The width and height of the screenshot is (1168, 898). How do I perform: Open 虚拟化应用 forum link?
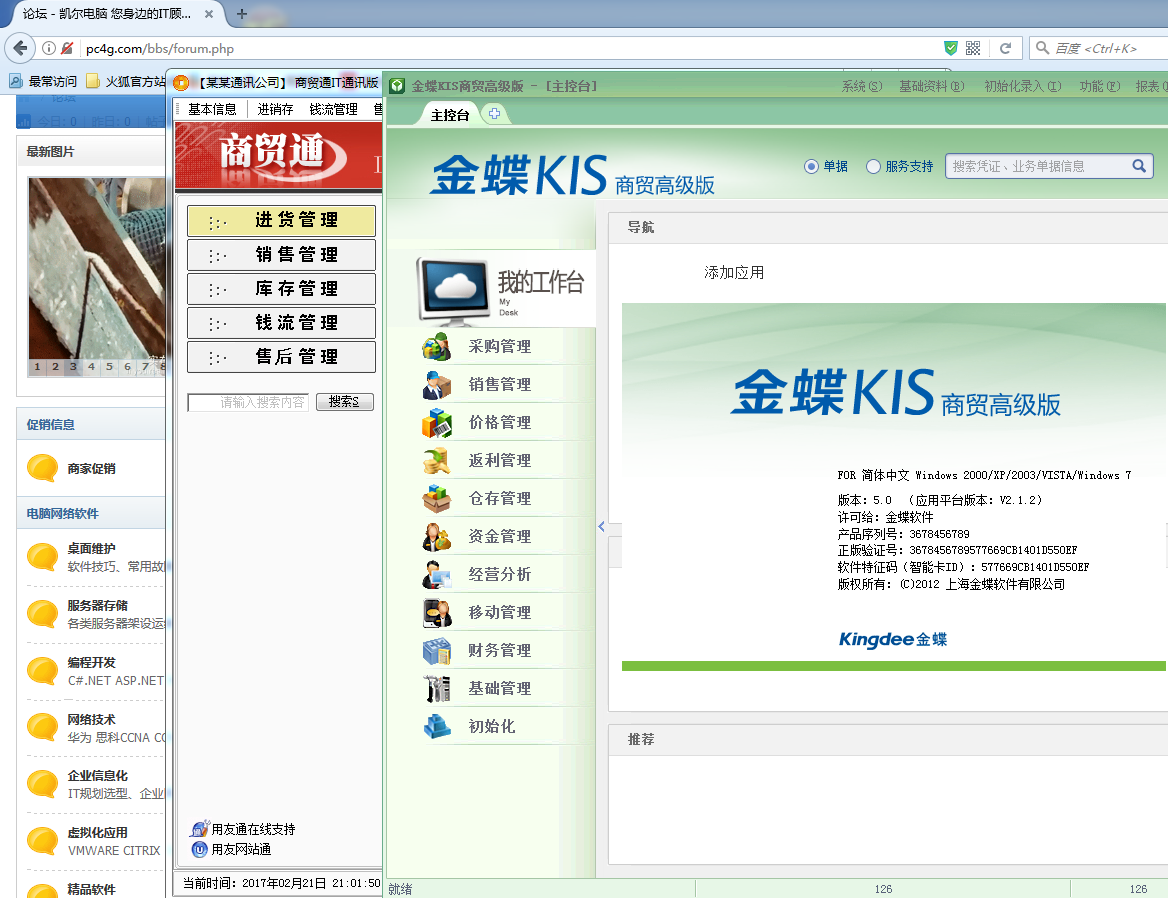pyautogui.click(x=97, y=832)
